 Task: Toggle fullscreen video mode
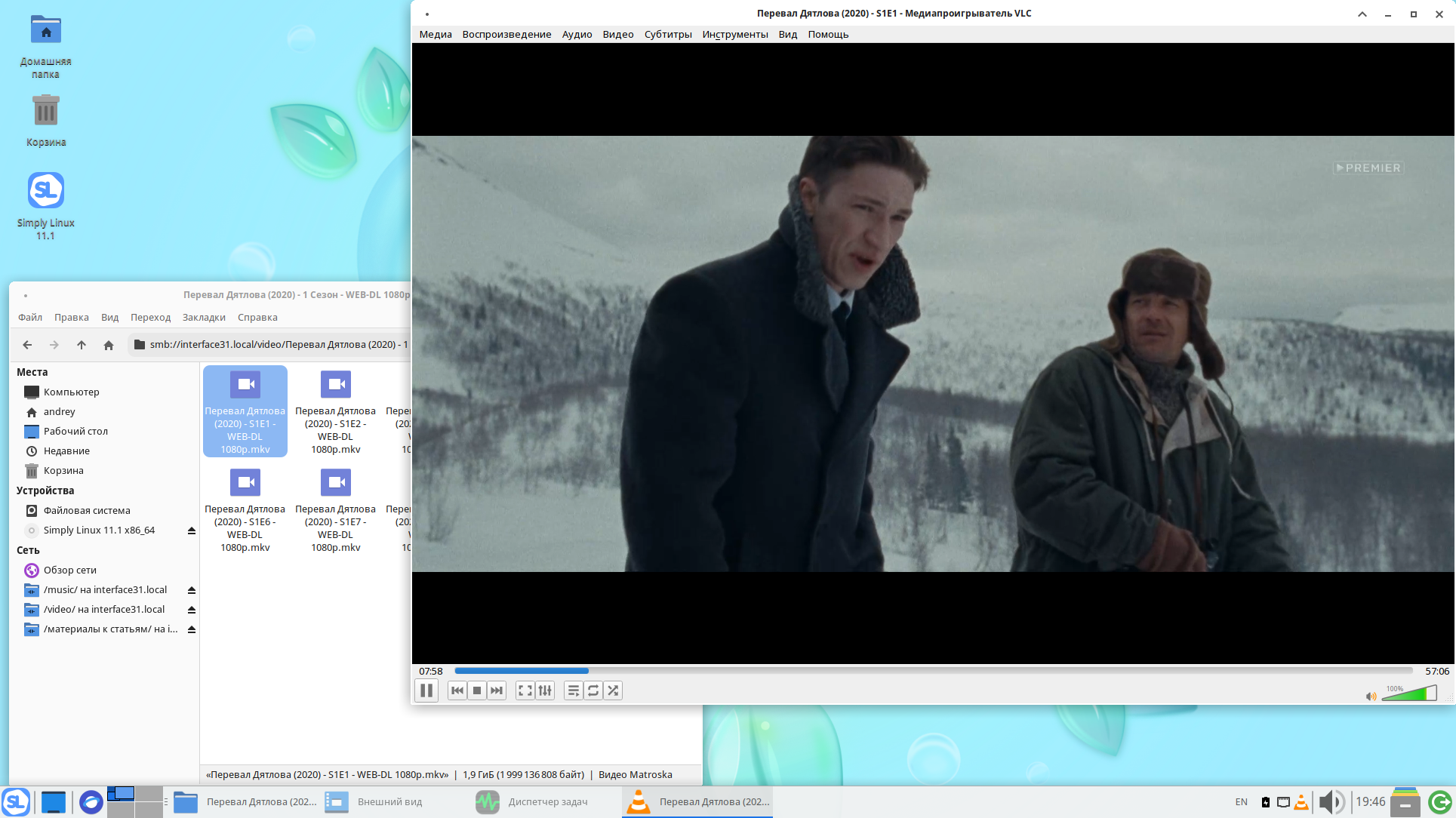(x=525, y=690)
